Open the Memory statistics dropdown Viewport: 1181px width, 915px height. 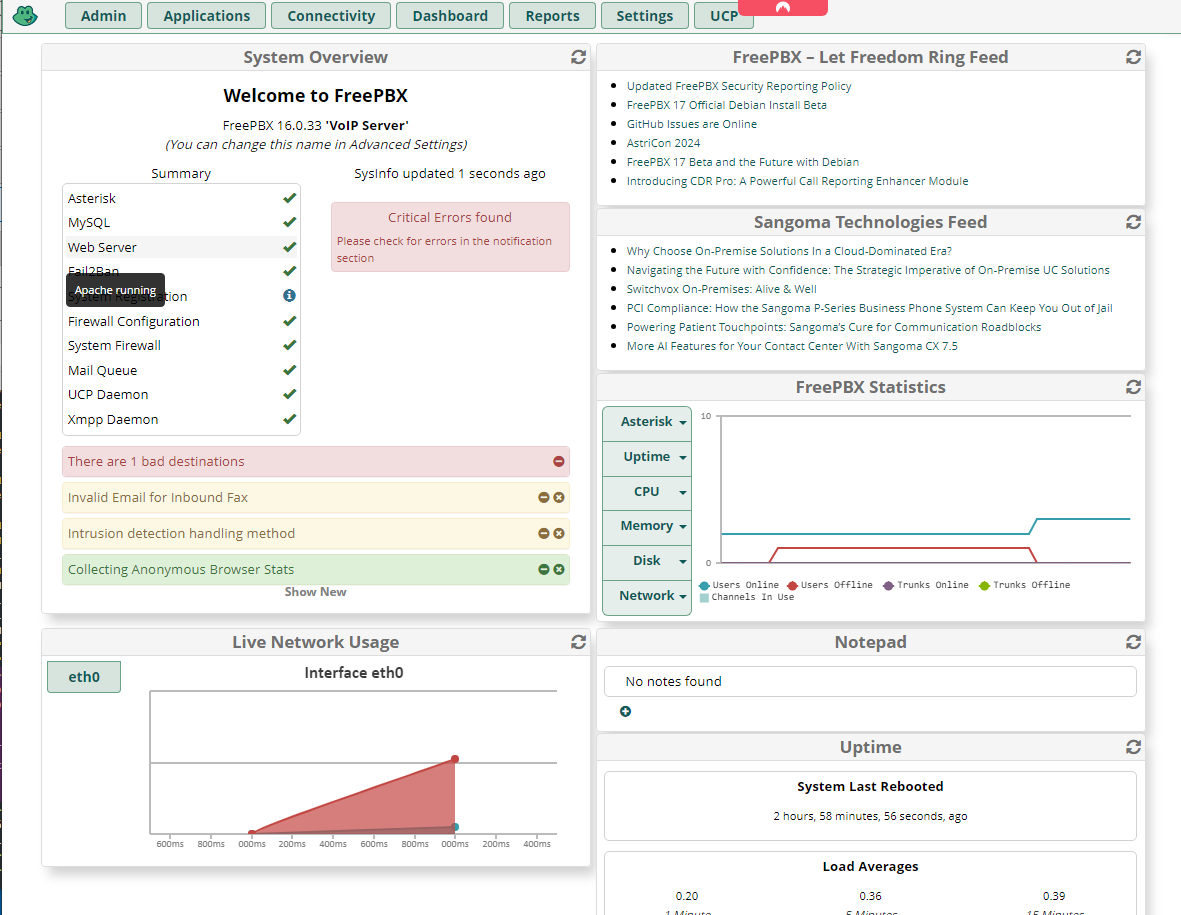[x=647, y=526]
